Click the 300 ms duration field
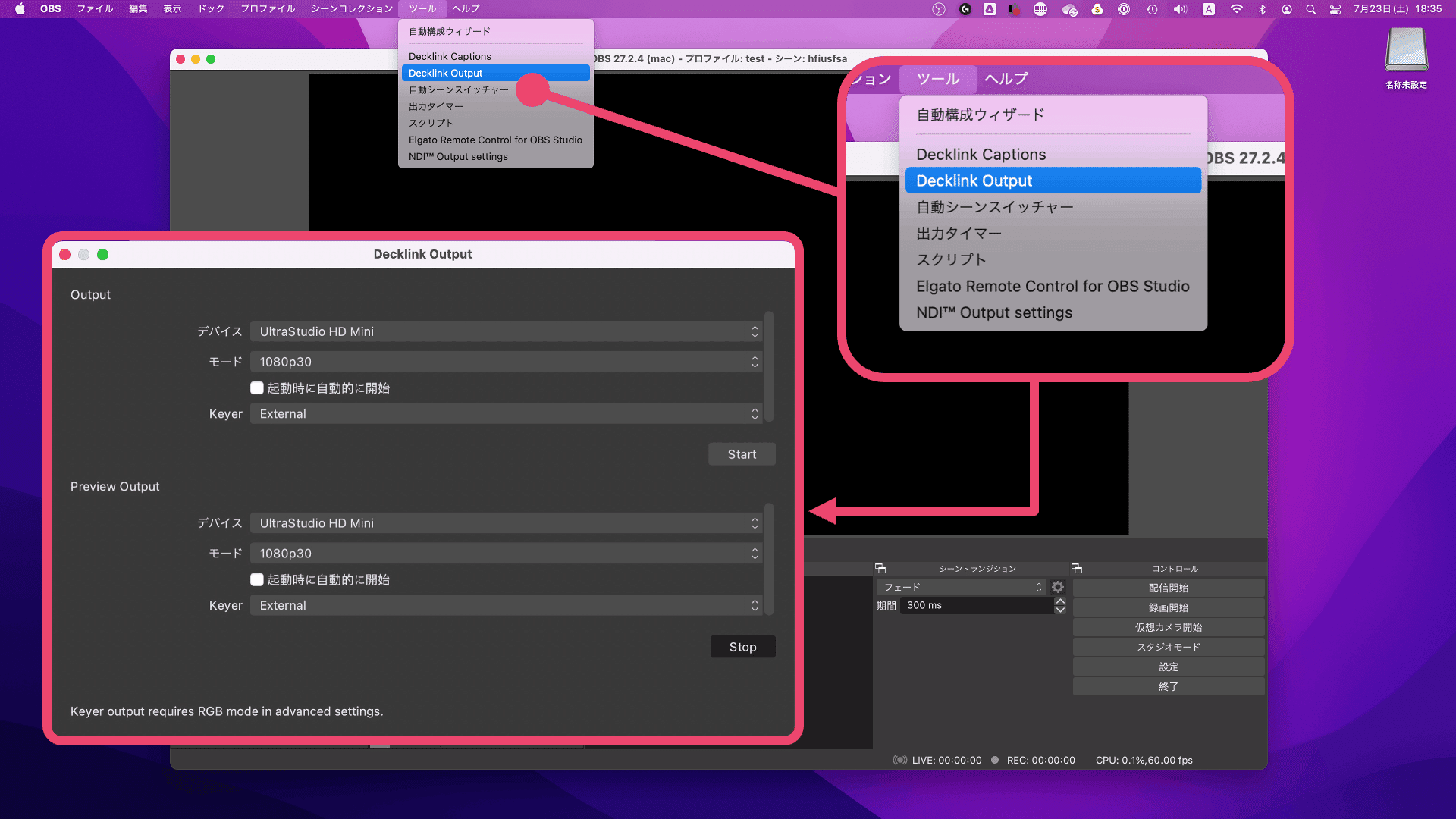1456x819 pixels. pyautogui.click(x=976, y=605)
